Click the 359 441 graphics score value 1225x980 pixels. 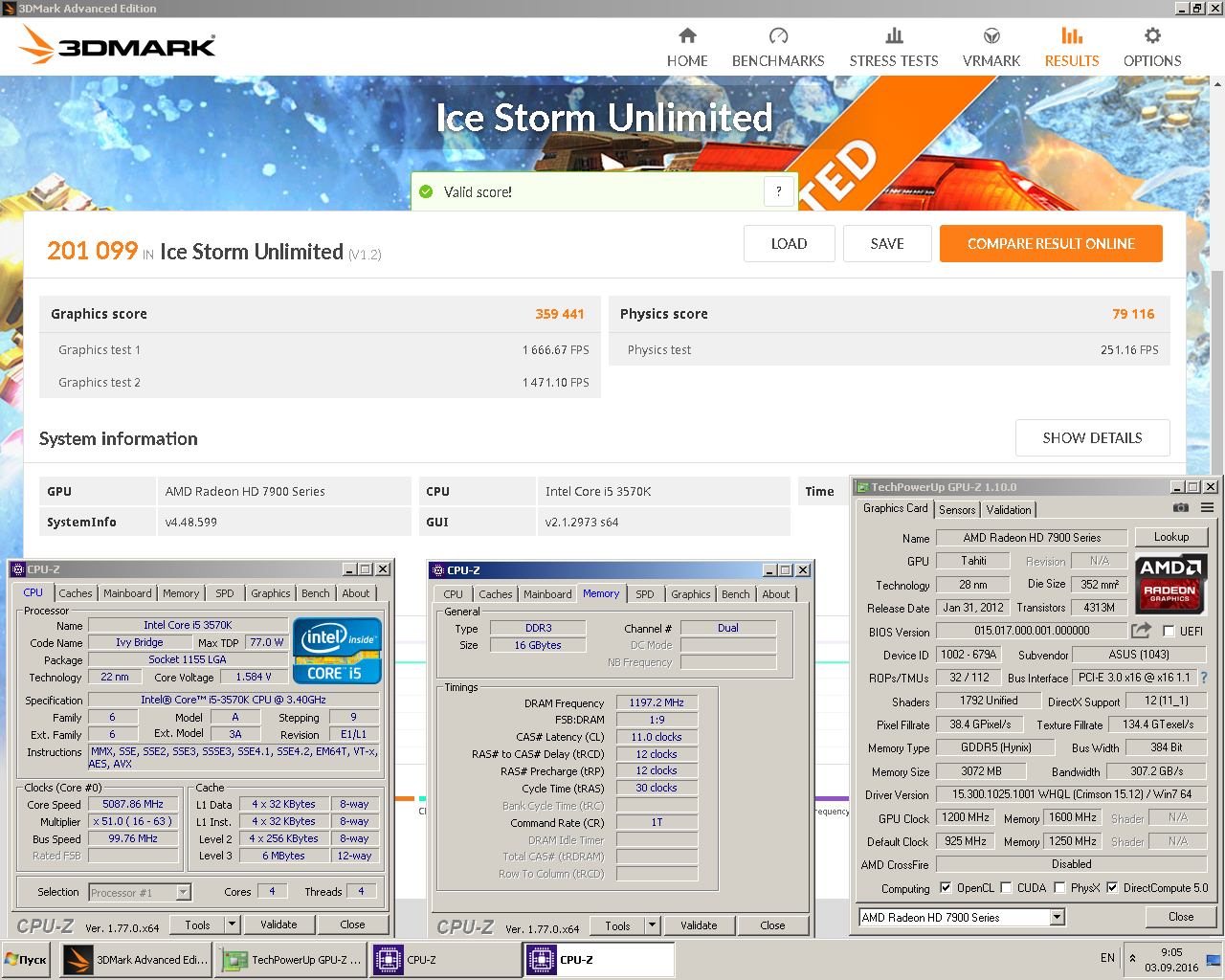pos(560,314)
